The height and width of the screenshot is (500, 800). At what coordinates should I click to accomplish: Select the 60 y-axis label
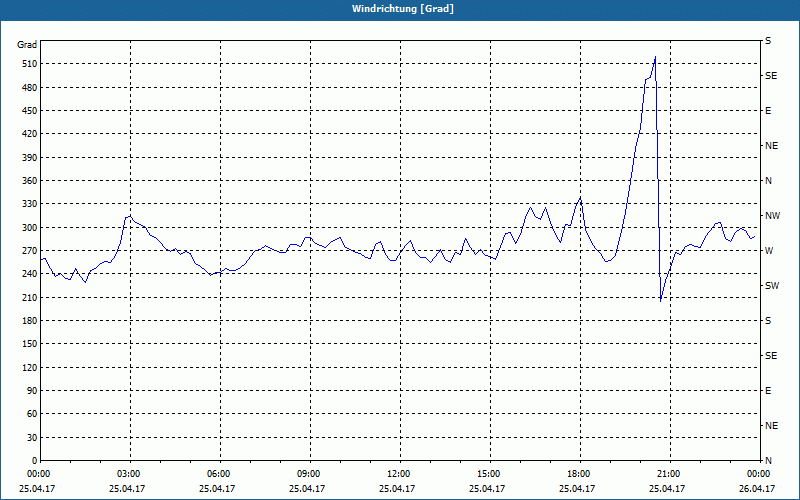pos(32,414)
